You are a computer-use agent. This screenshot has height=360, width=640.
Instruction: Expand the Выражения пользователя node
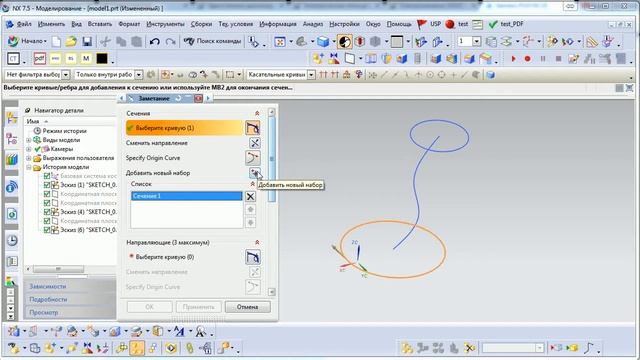point(29,158)
